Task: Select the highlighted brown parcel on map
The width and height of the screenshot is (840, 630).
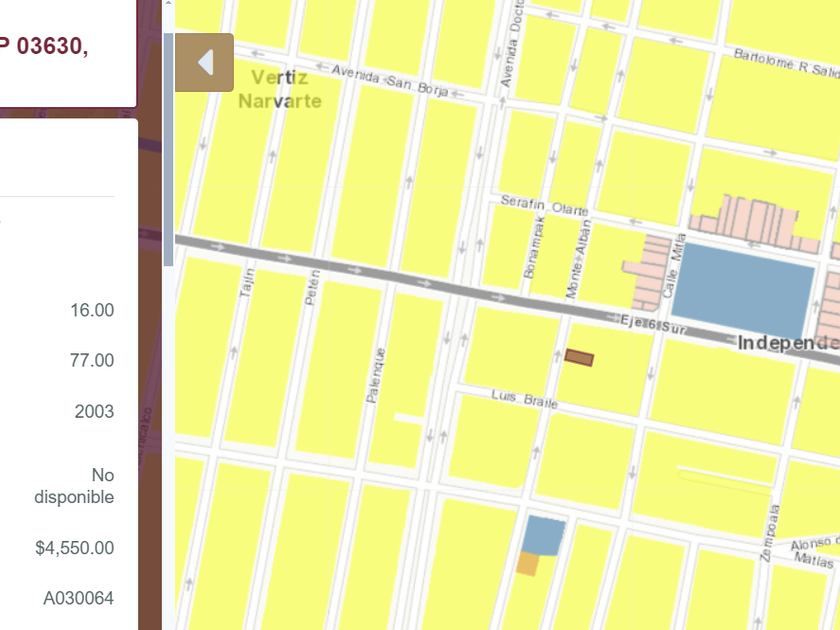Action: (579, 357)
